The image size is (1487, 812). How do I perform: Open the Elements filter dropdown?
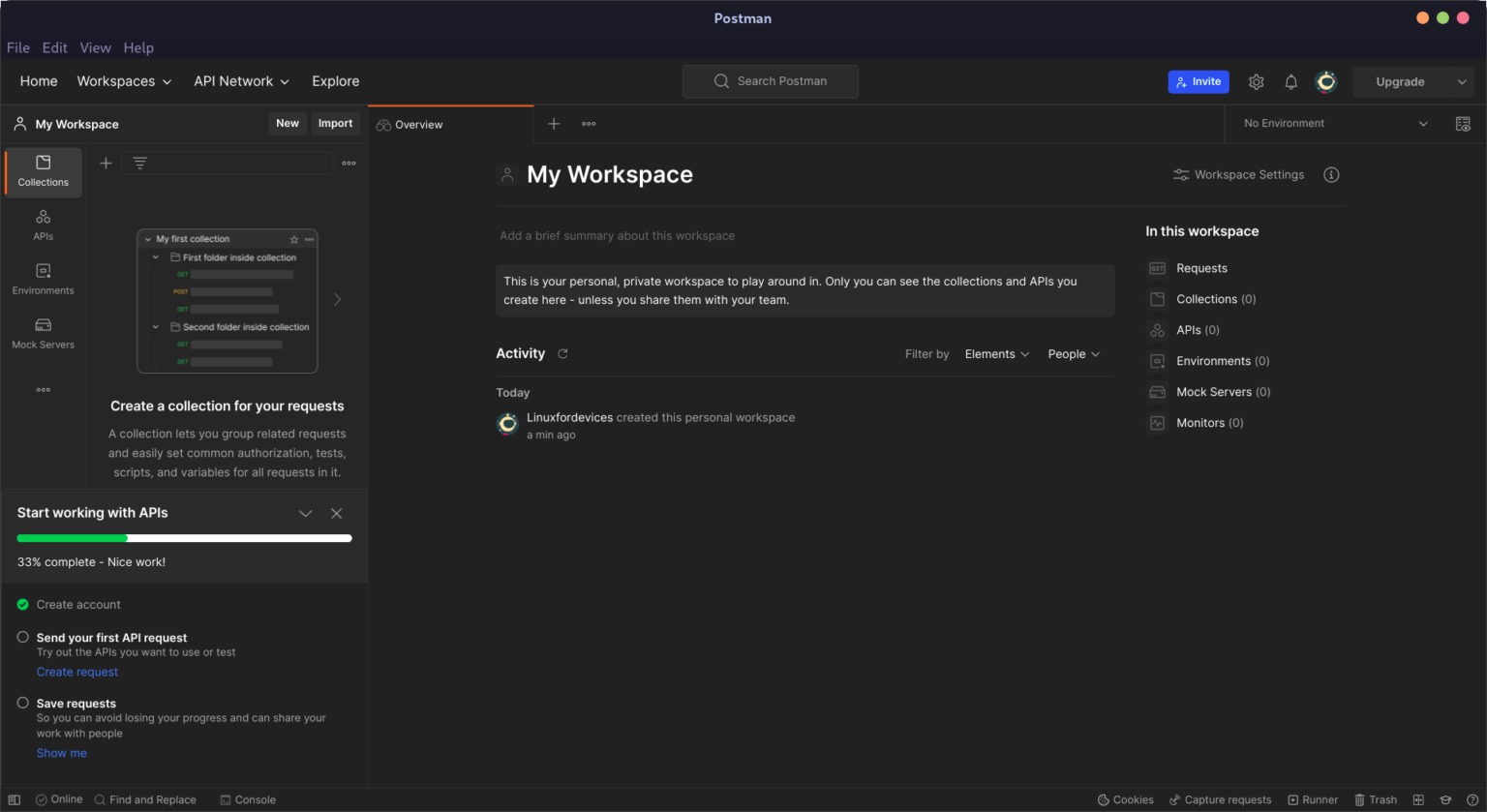pyautogui.click(x=996, y=353)
